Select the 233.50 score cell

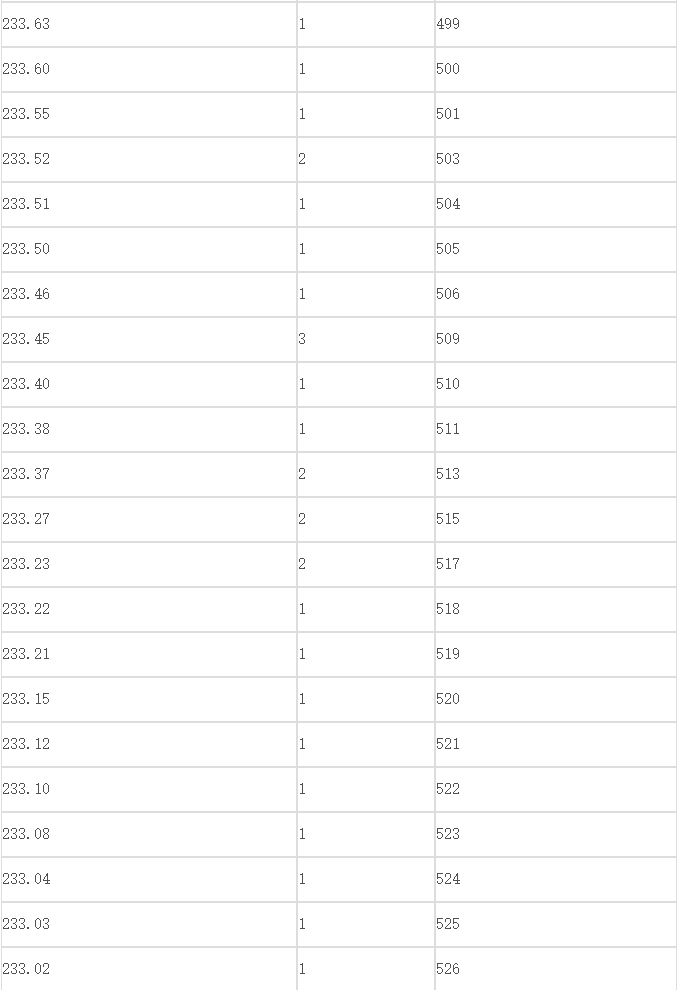[x=149, y=249]
